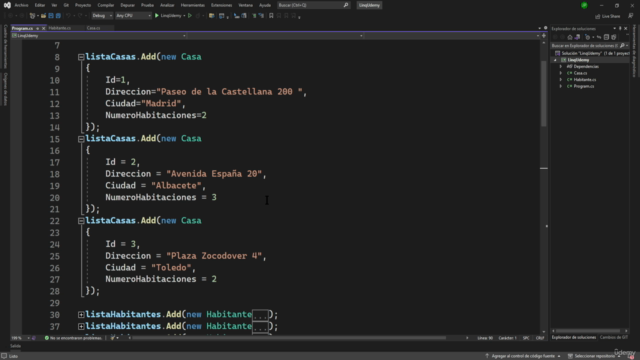Select the Solución 'LinqUdemy' root item
This screenshot has height=360, width=640.
click(592, 53)
